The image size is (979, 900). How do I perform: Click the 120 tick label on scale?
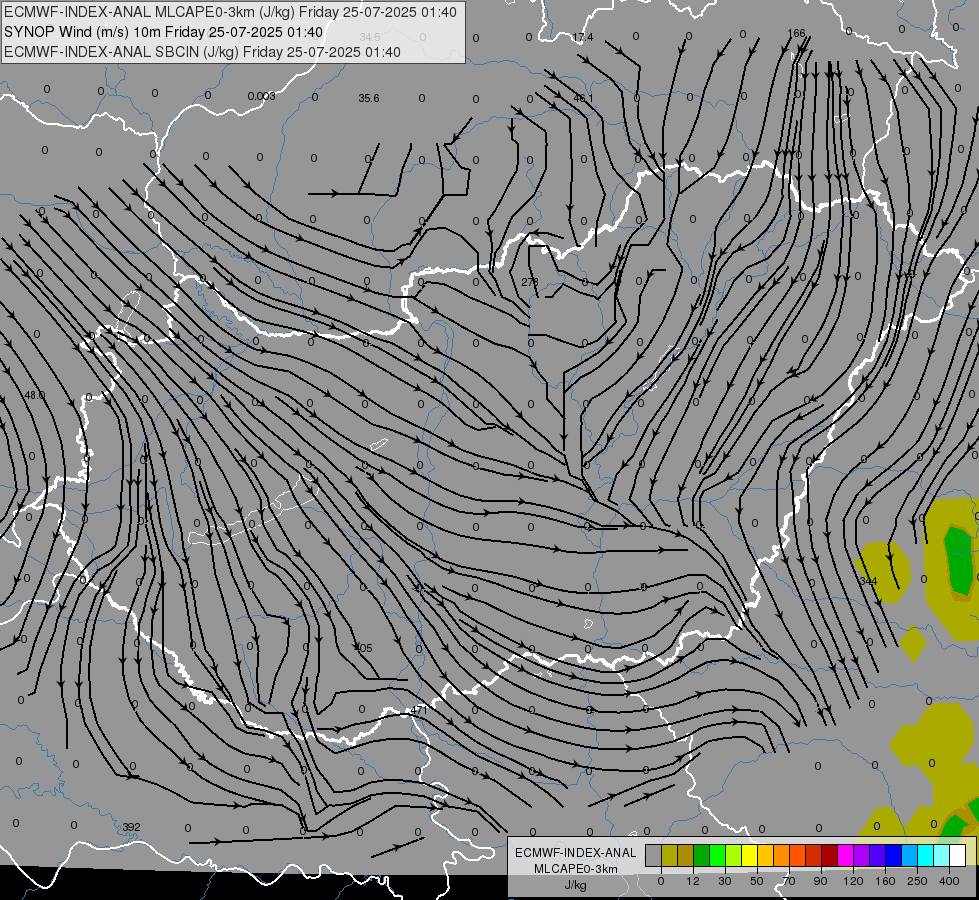click(854, 881)
